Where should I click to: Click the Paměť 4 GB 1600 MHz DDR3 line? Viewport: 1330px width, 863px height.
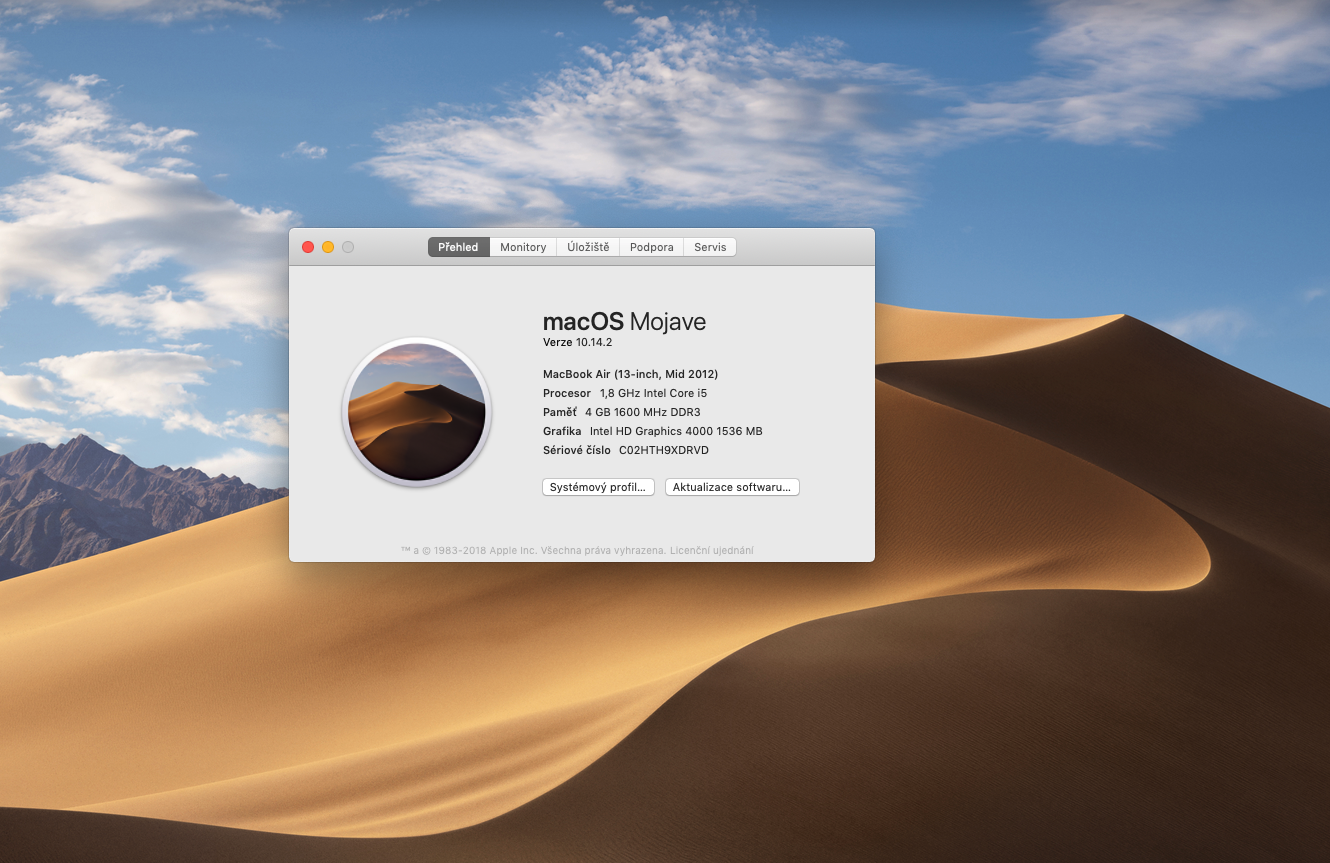[621, 412]
